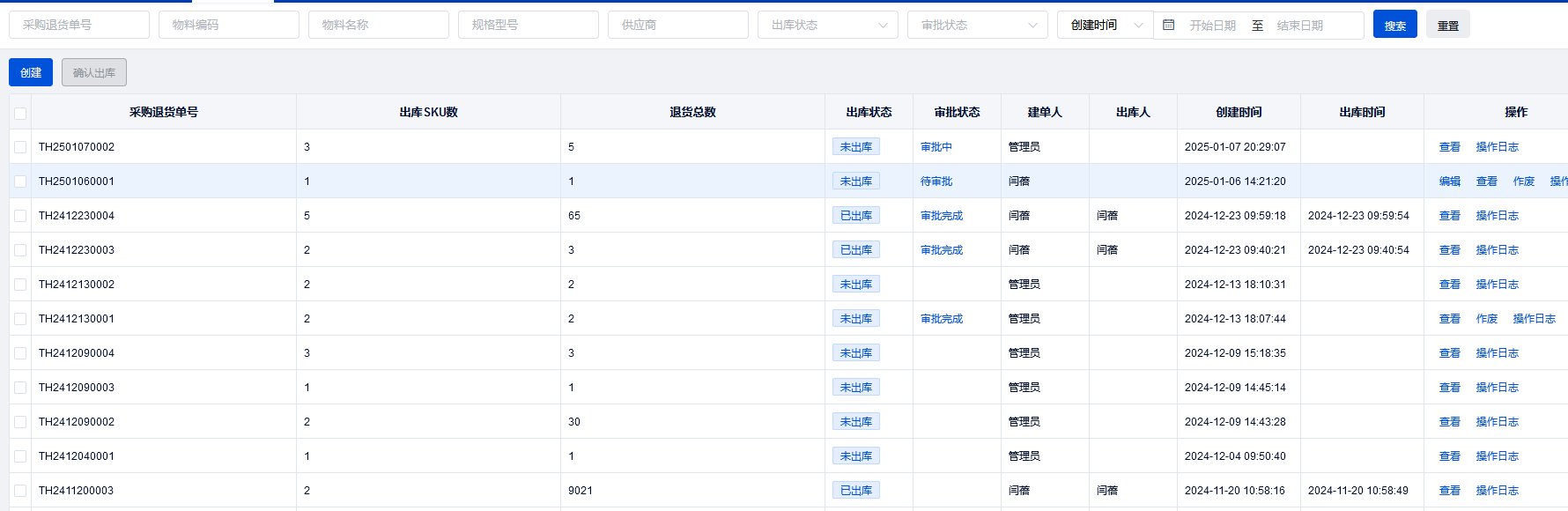
Task: Click 编辑 link for TH2501060001
Action: click(x=1449, y=181)
